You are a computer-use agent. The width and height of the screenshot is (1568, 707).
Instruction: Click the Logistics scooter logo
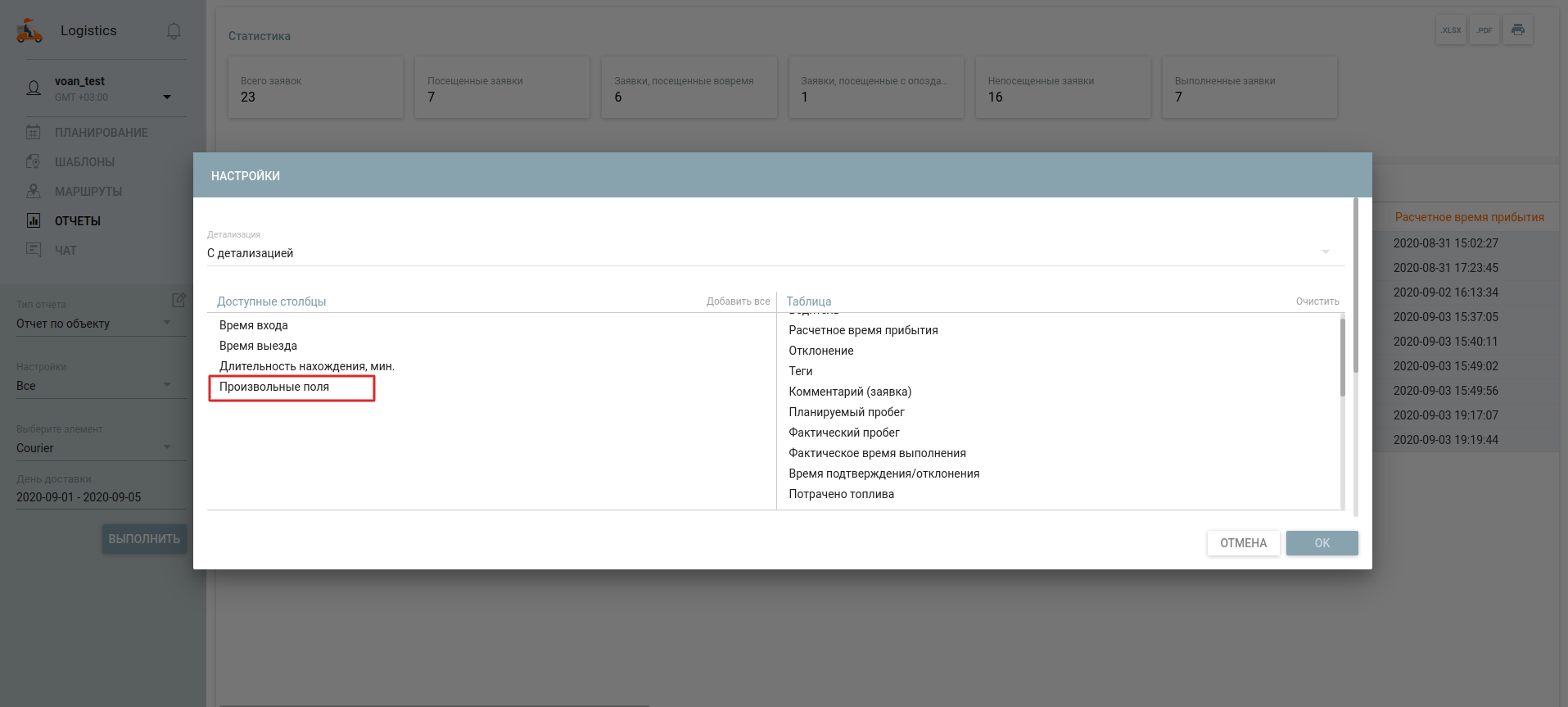tap(29, 31)
